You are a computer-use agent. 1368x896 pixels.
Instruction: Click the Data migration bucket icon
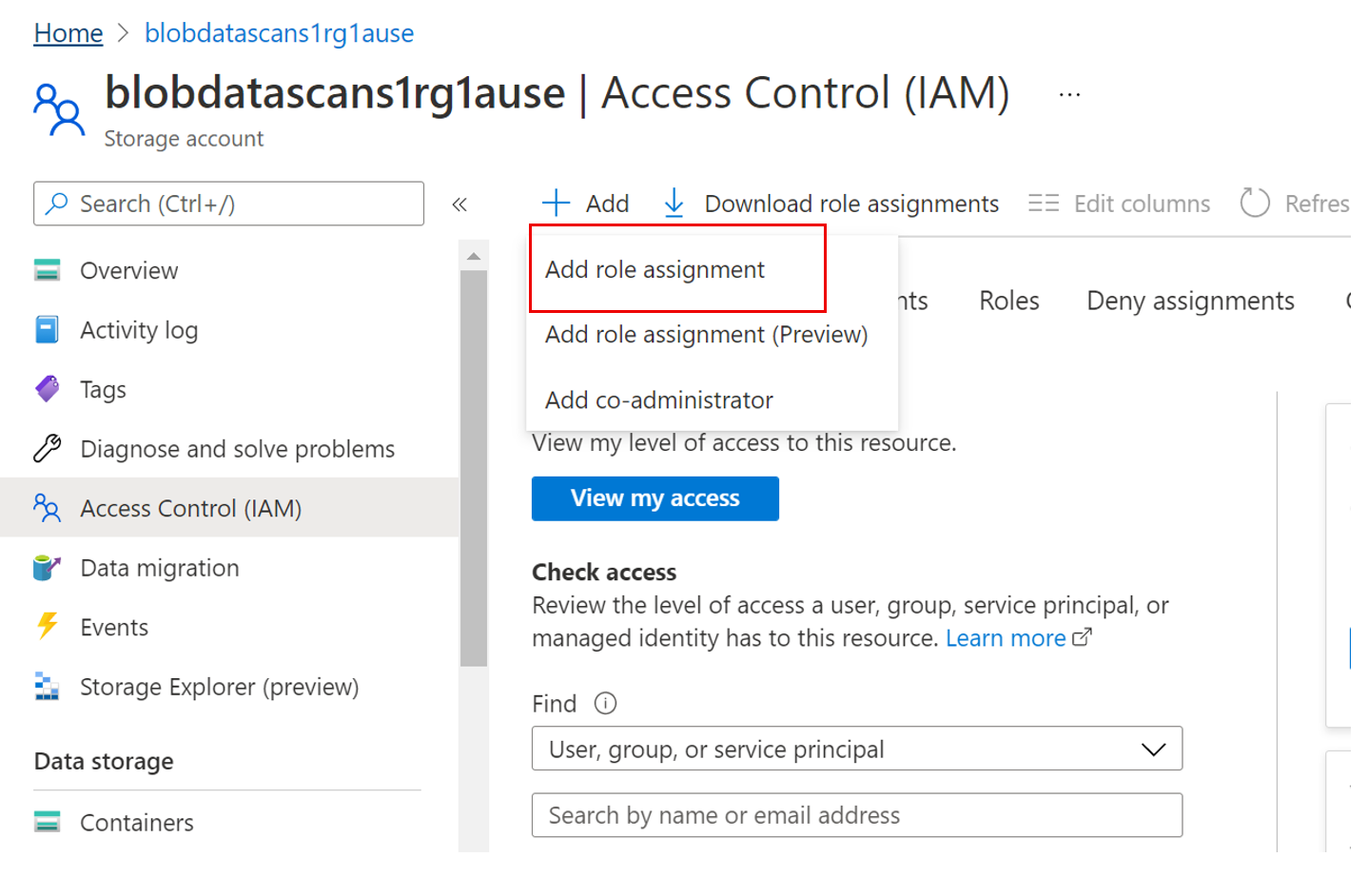pyautogui.click(x=48, y=568)
